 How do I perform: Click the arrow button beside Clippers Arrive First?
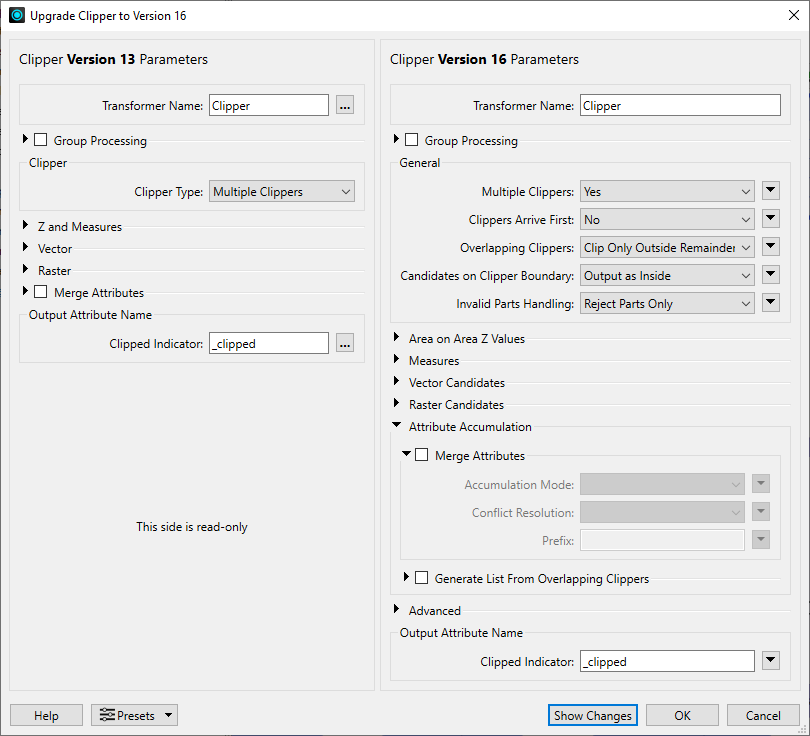(x=770, y=219)
